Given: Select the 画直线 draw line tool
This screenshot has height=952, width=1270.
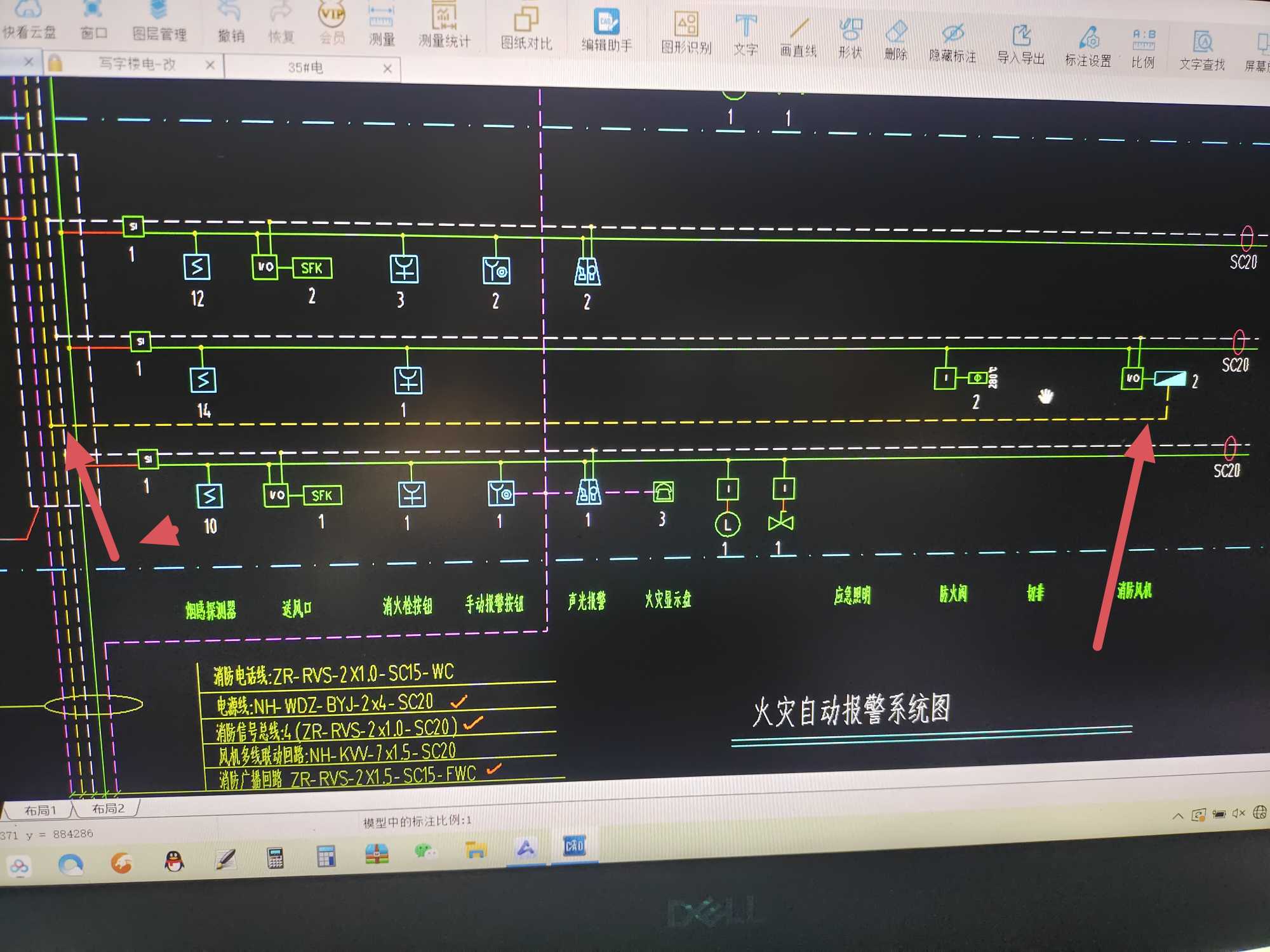Looking at the screenshot, I should pyautogui.click(x=798, y=37).
